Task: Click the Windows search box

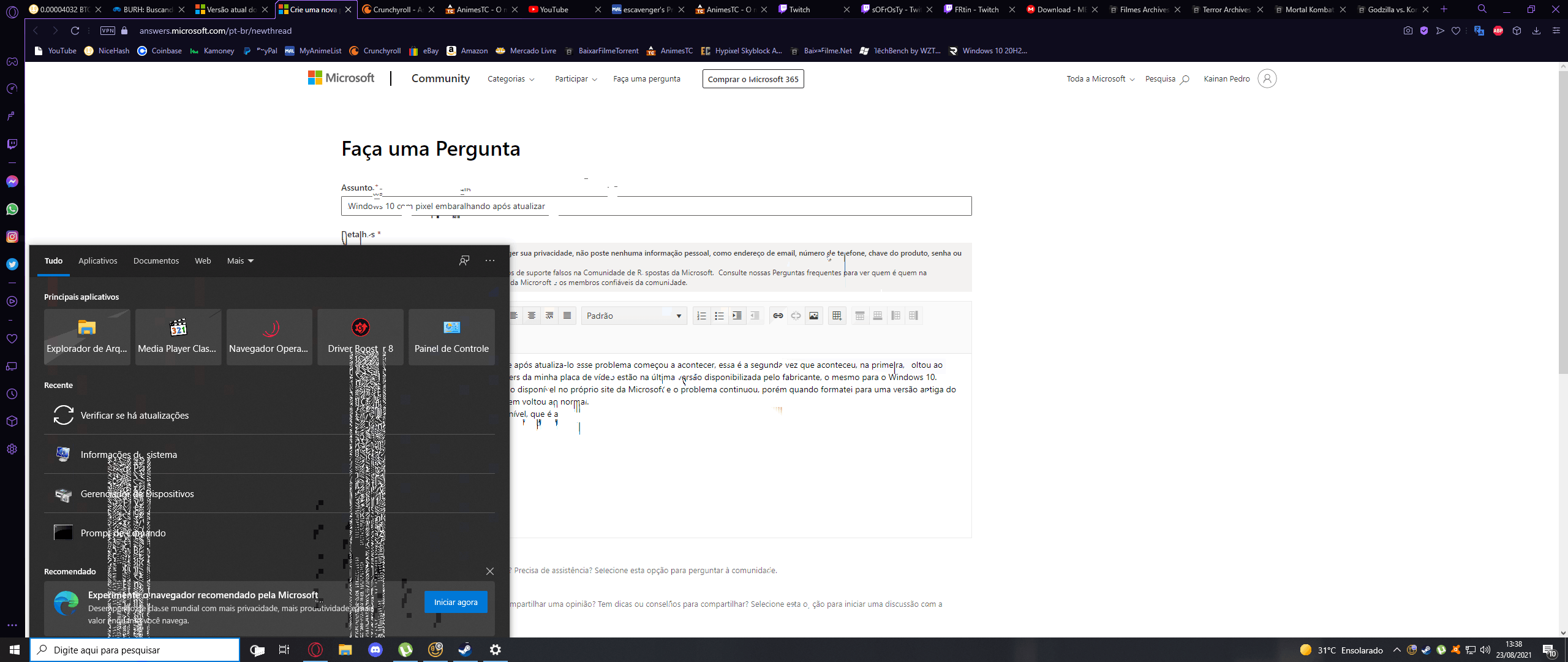Action: [135, 650]
